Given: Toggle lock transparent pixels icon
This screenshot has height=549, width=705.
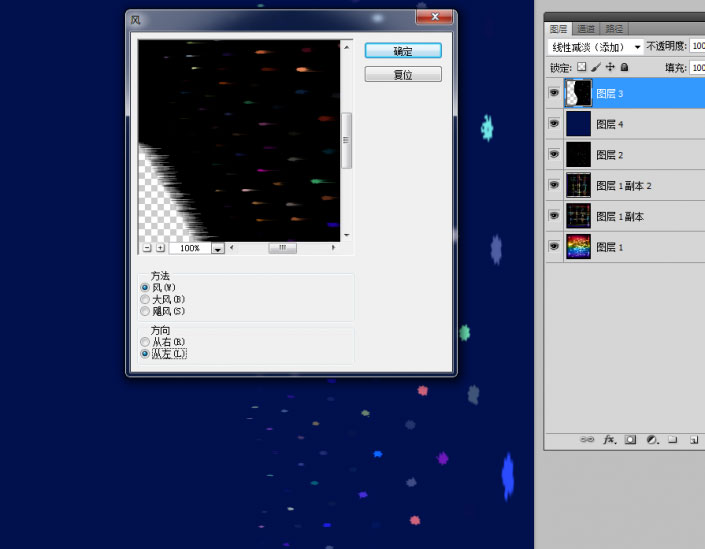Looking at the screenshot, I should coord(582,67).
